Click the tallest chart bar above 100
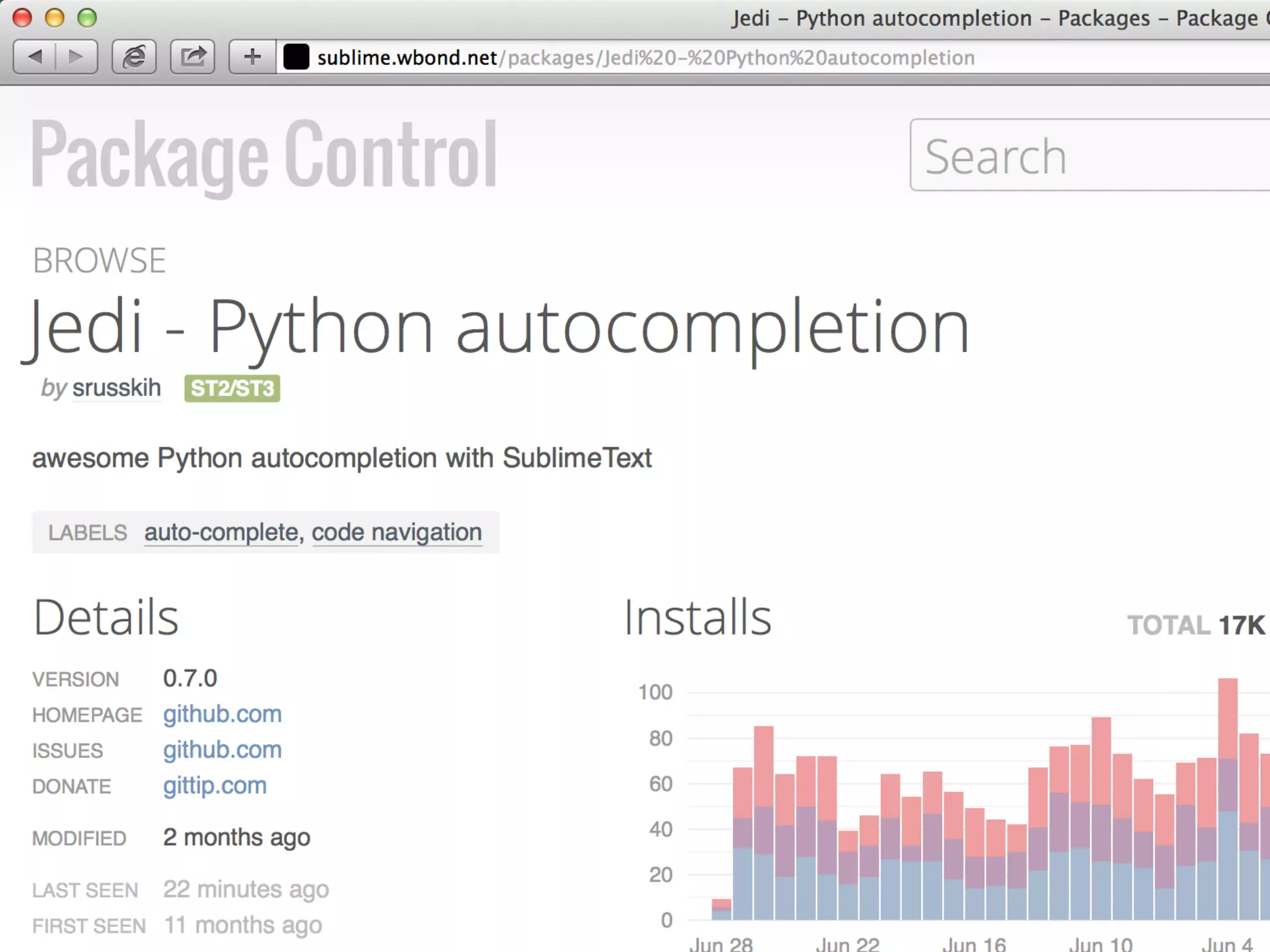 [1228, 799]
